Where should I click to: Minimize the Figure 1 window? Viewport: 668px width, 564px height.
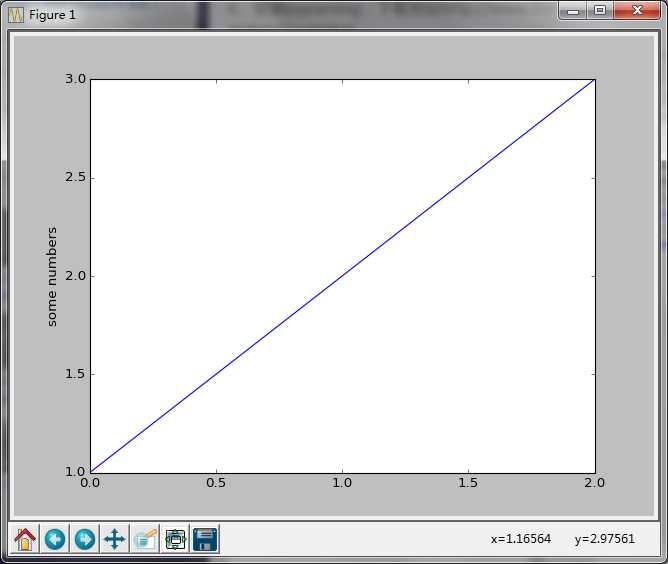(x=573, y=11)
